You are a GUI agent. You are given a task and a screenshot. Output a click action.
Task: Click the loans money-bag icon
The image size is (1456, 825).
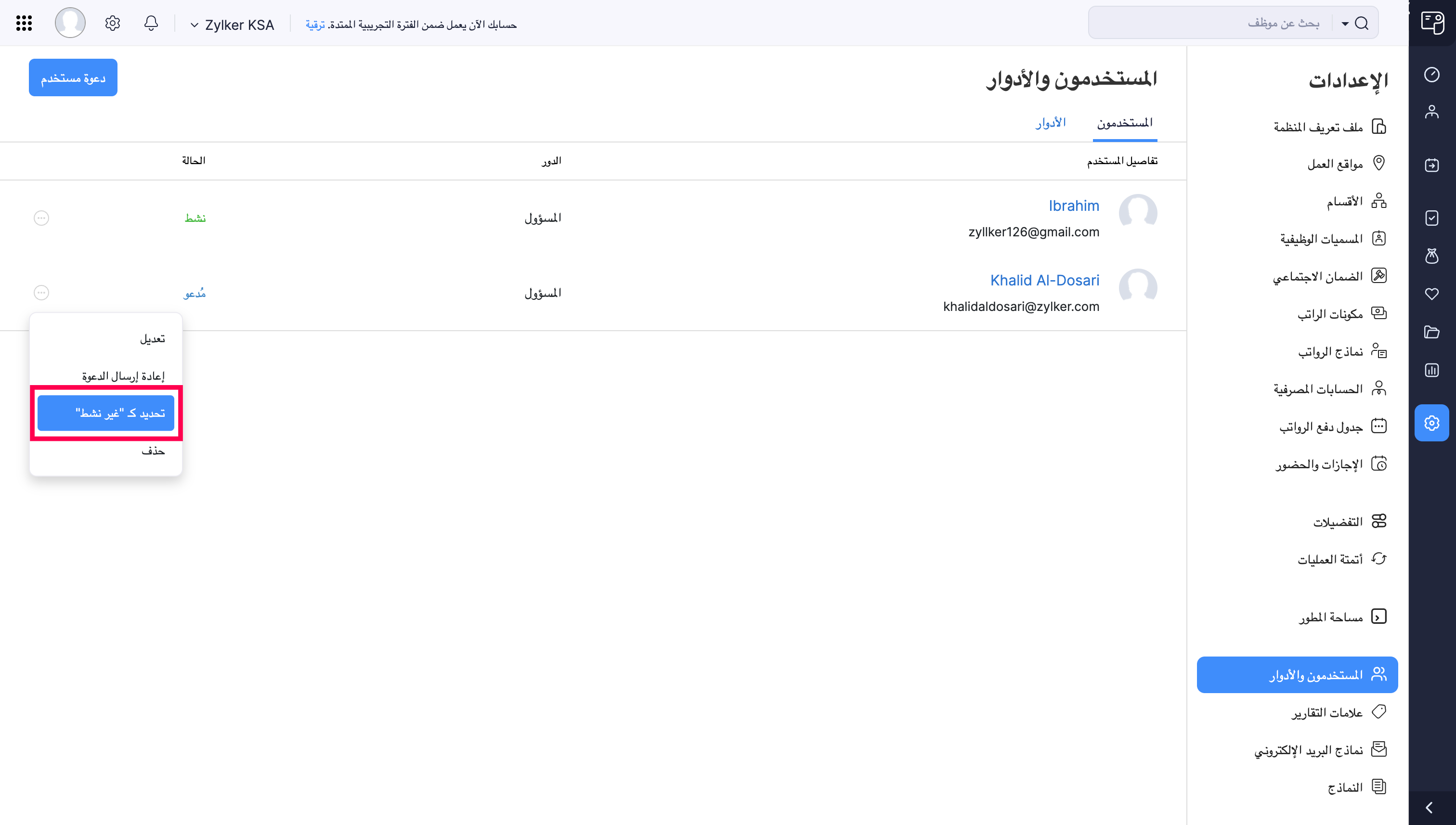tap(1432, 256)
